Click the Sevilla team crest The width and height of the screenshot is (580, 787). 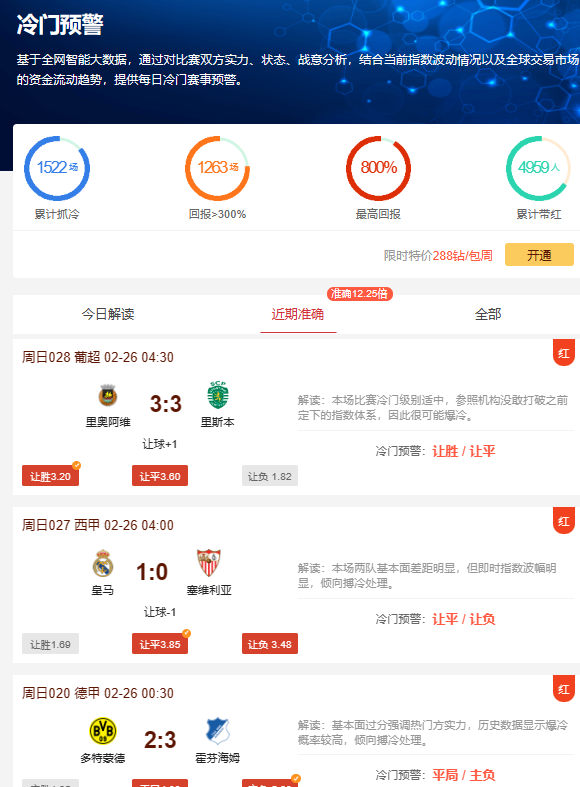point(209,563)
